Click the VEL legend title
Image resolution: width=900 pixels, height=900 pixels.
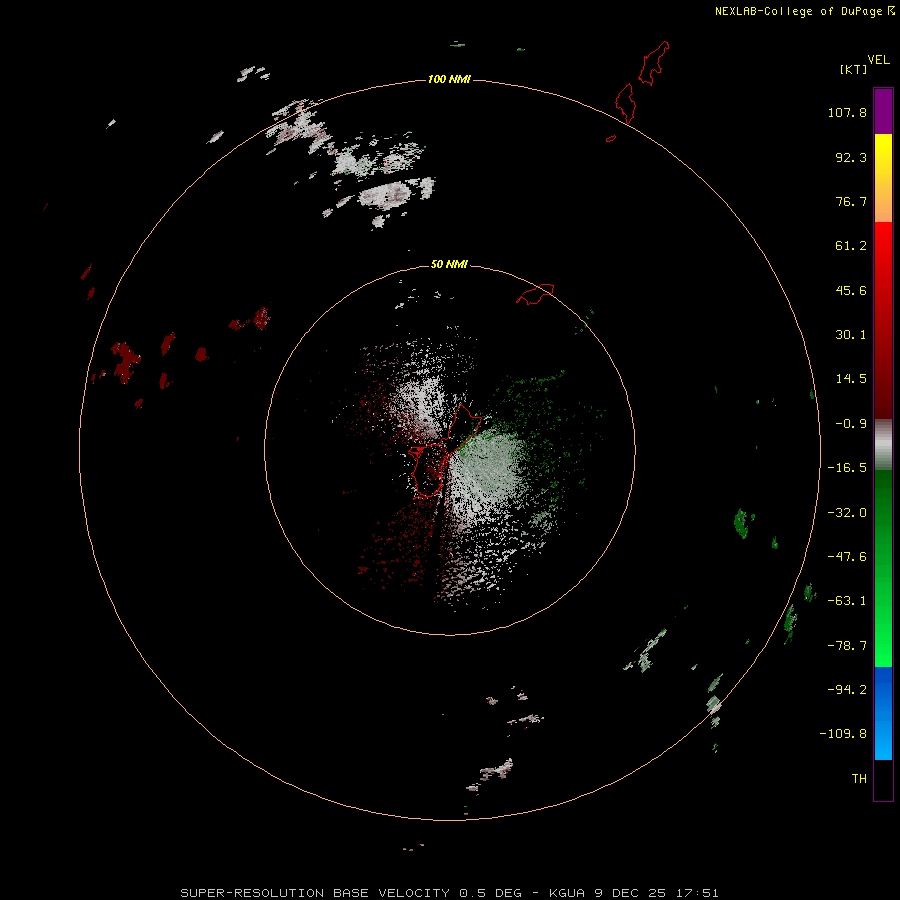pos(878,60)
